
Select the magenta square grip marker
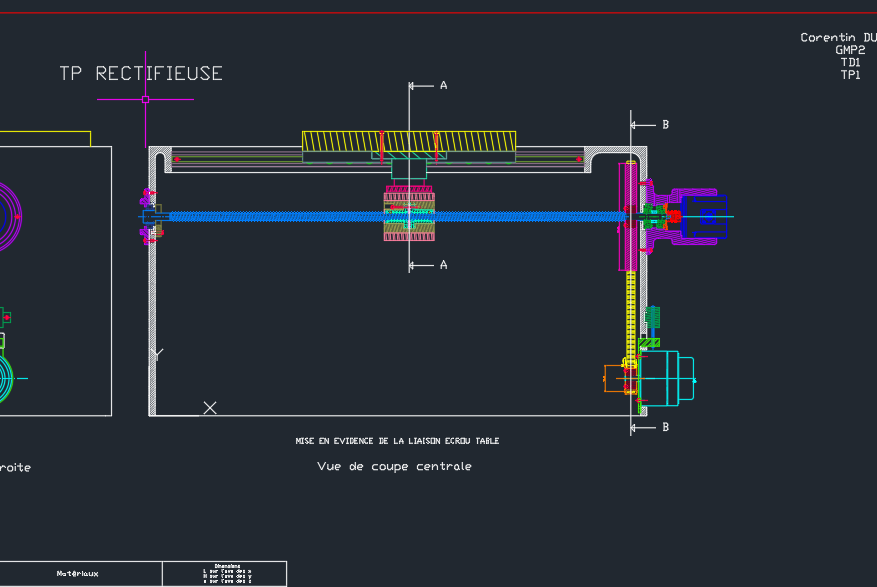[x=145, y=99]
